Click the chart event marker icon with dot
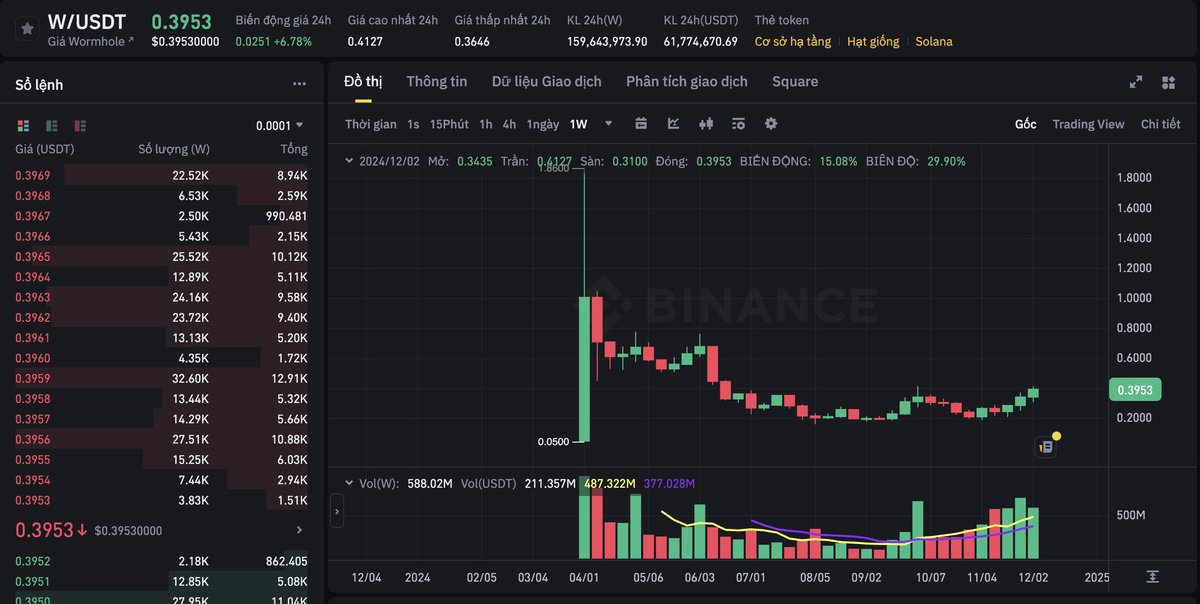 [x=1046, y=446]
